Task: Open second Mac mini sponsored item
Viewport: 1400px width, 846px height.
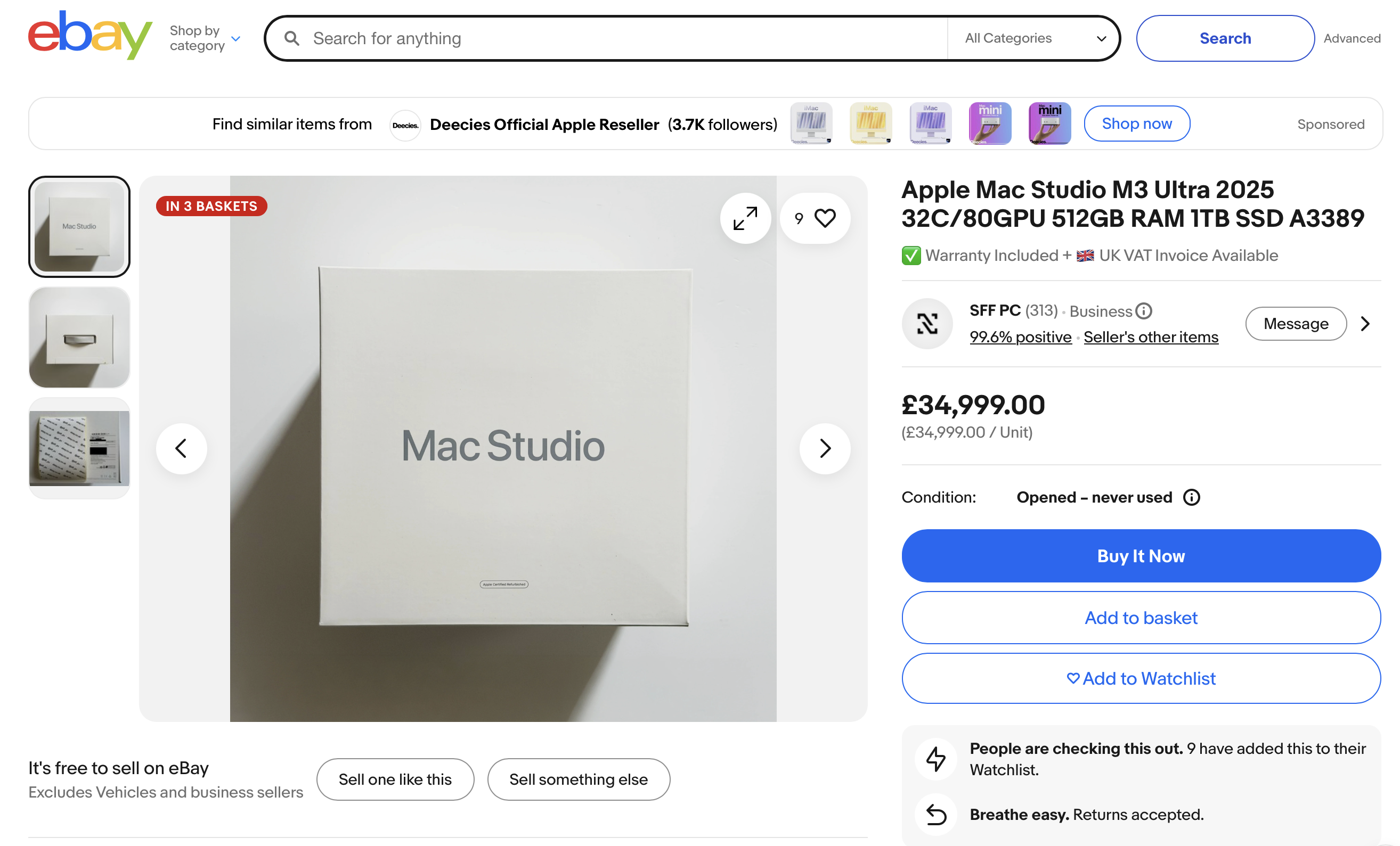Action: tap(1049, 124)
